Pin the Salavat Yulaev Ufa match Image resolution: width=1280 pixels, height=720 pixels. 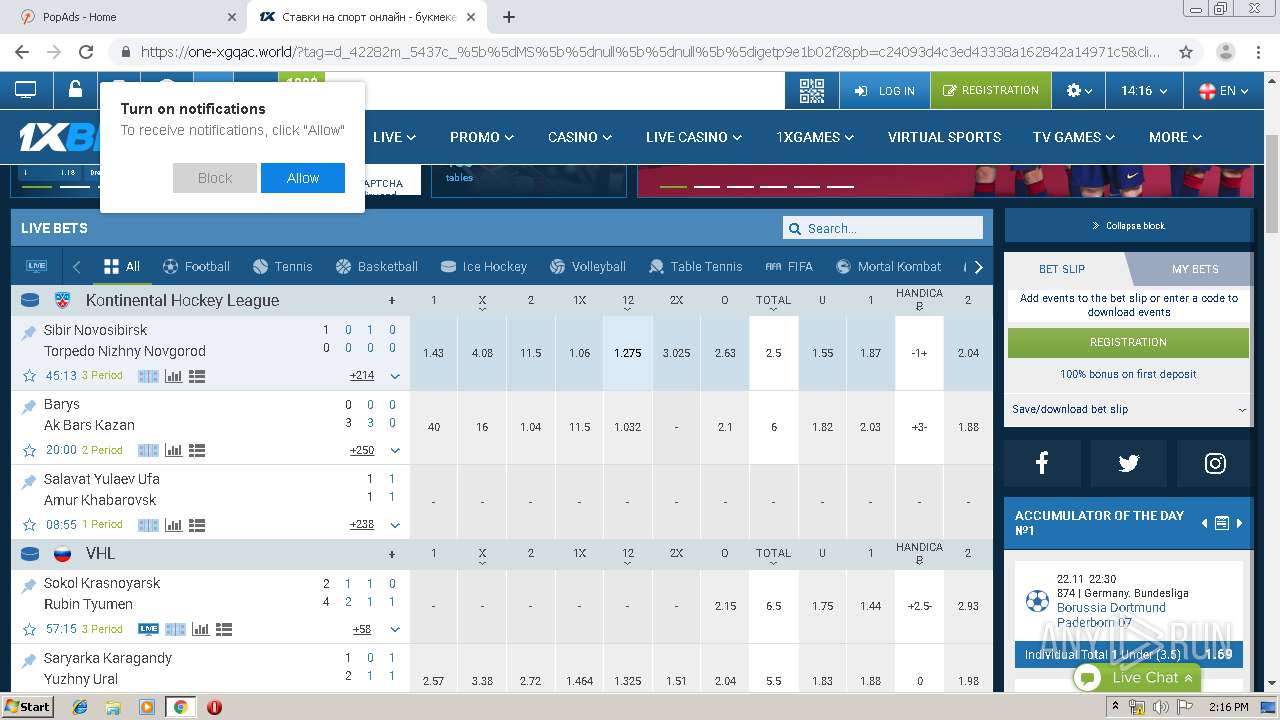point(29,481)
